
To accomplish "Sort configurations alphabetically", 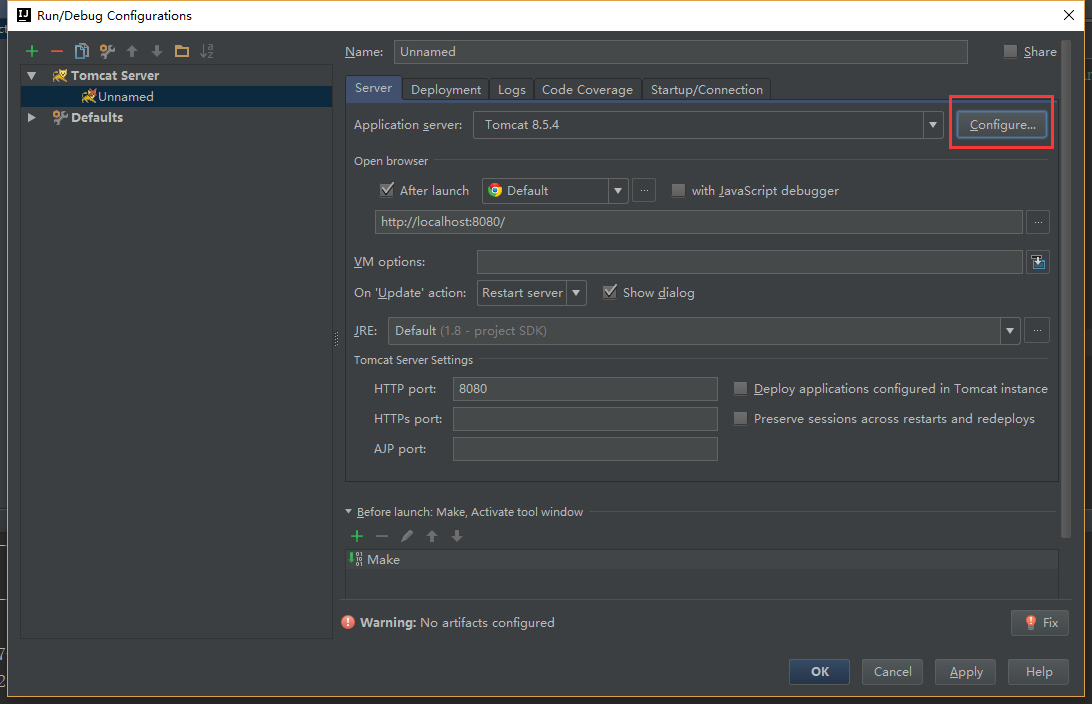I will click(x=207, y=51).
